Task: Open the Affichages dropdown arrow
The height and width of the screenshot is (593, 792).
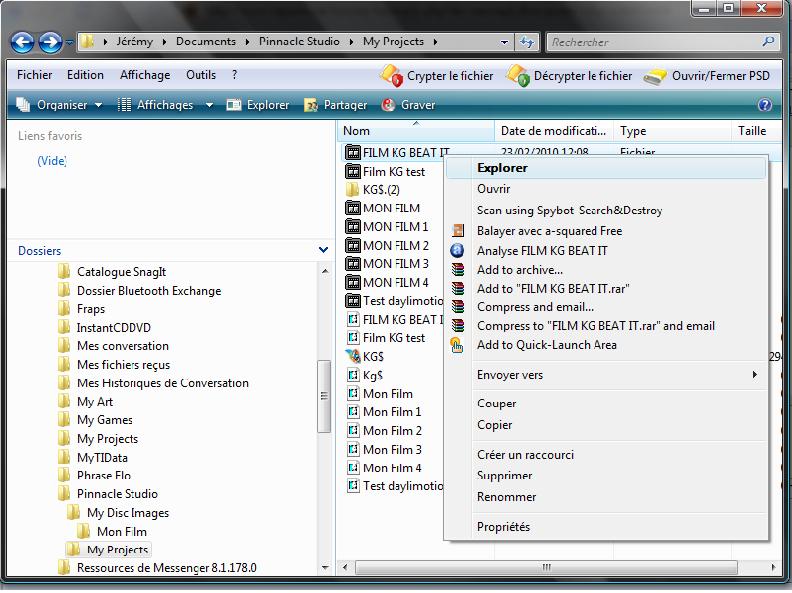Action: [209, 105]
